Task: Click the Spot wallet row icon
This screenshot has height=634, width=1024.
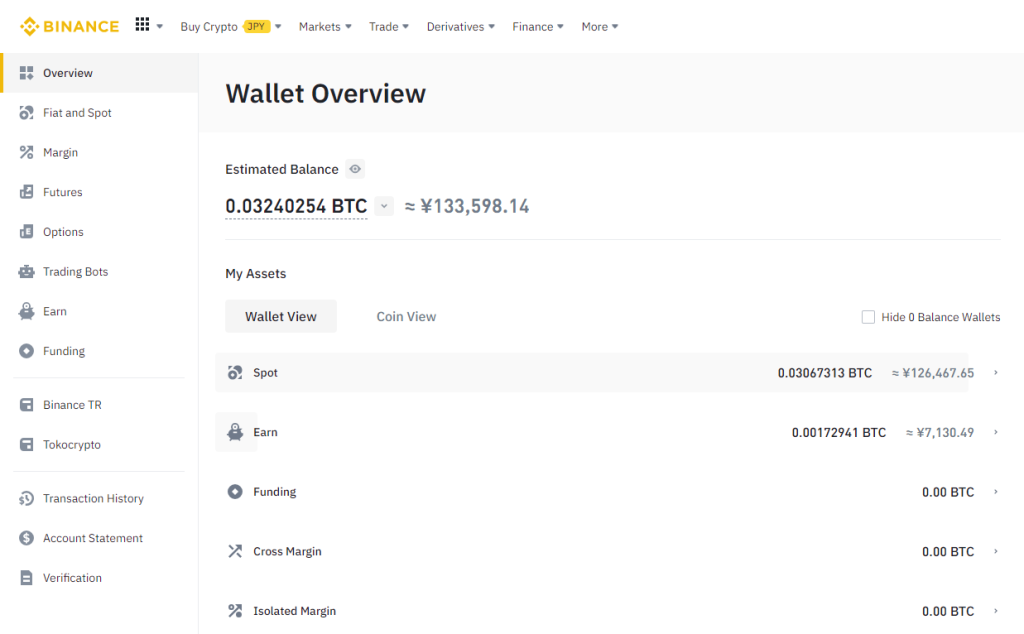Action: (235, 373)
